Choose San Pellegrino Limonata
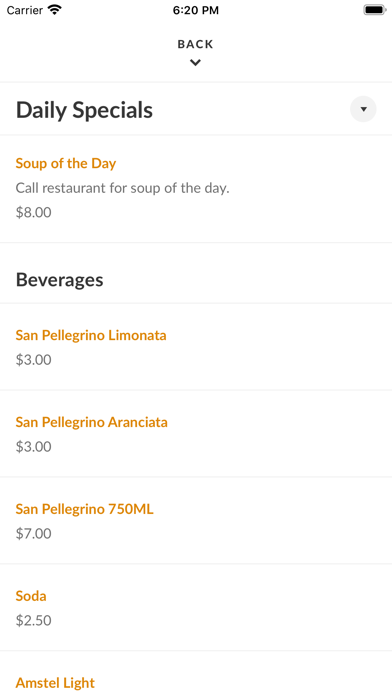This screenshot has width=392, height=696. 91,335
